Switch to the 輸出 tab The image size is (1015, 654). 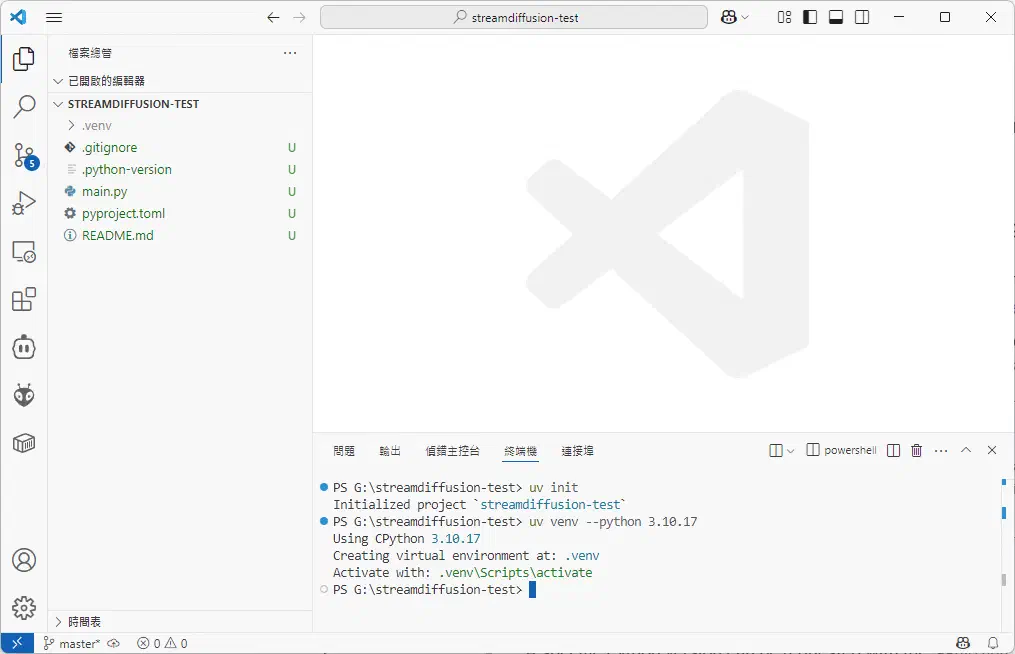pos(390,451)
